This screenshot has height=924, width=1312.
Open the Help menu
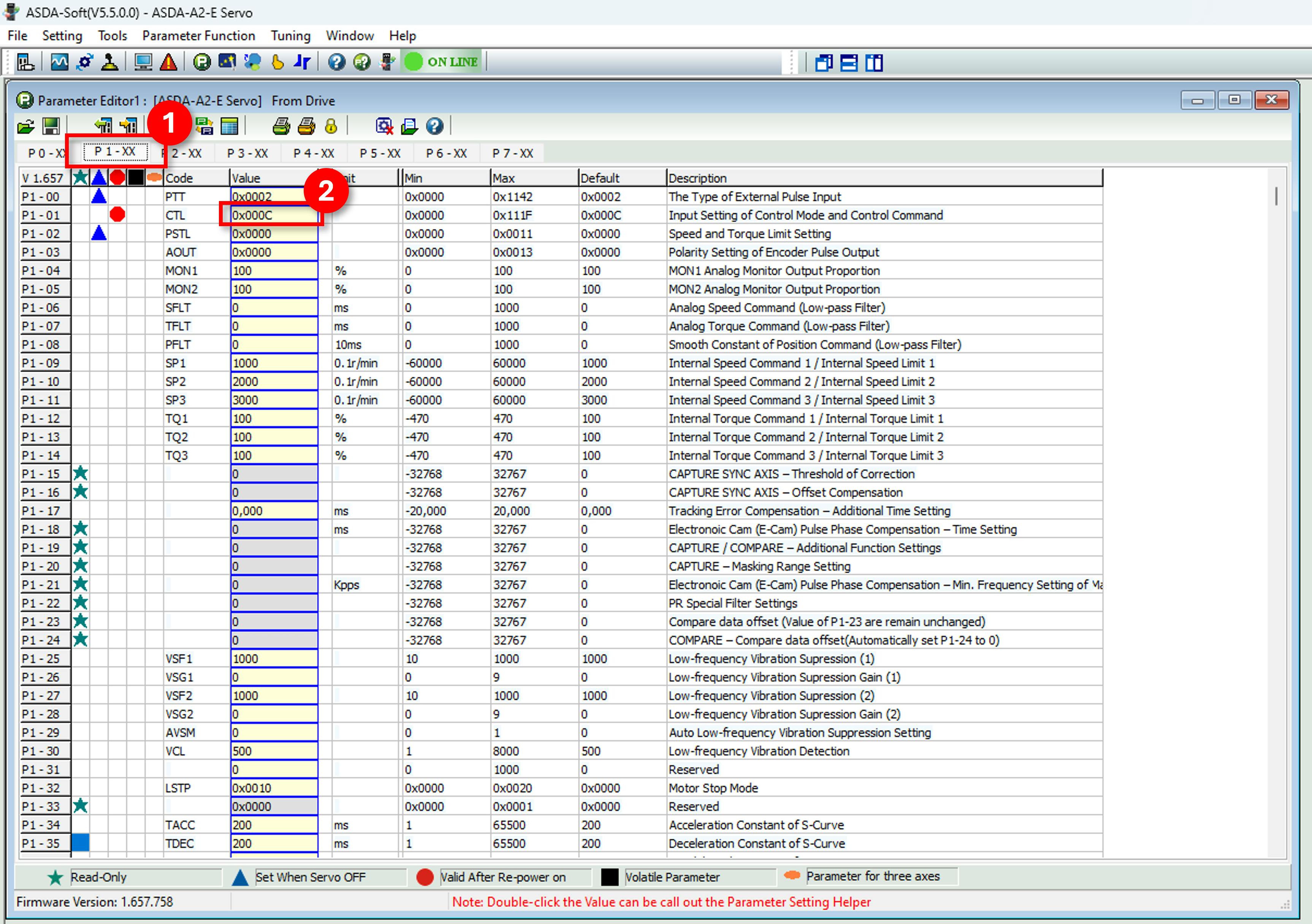coord(402,35)
